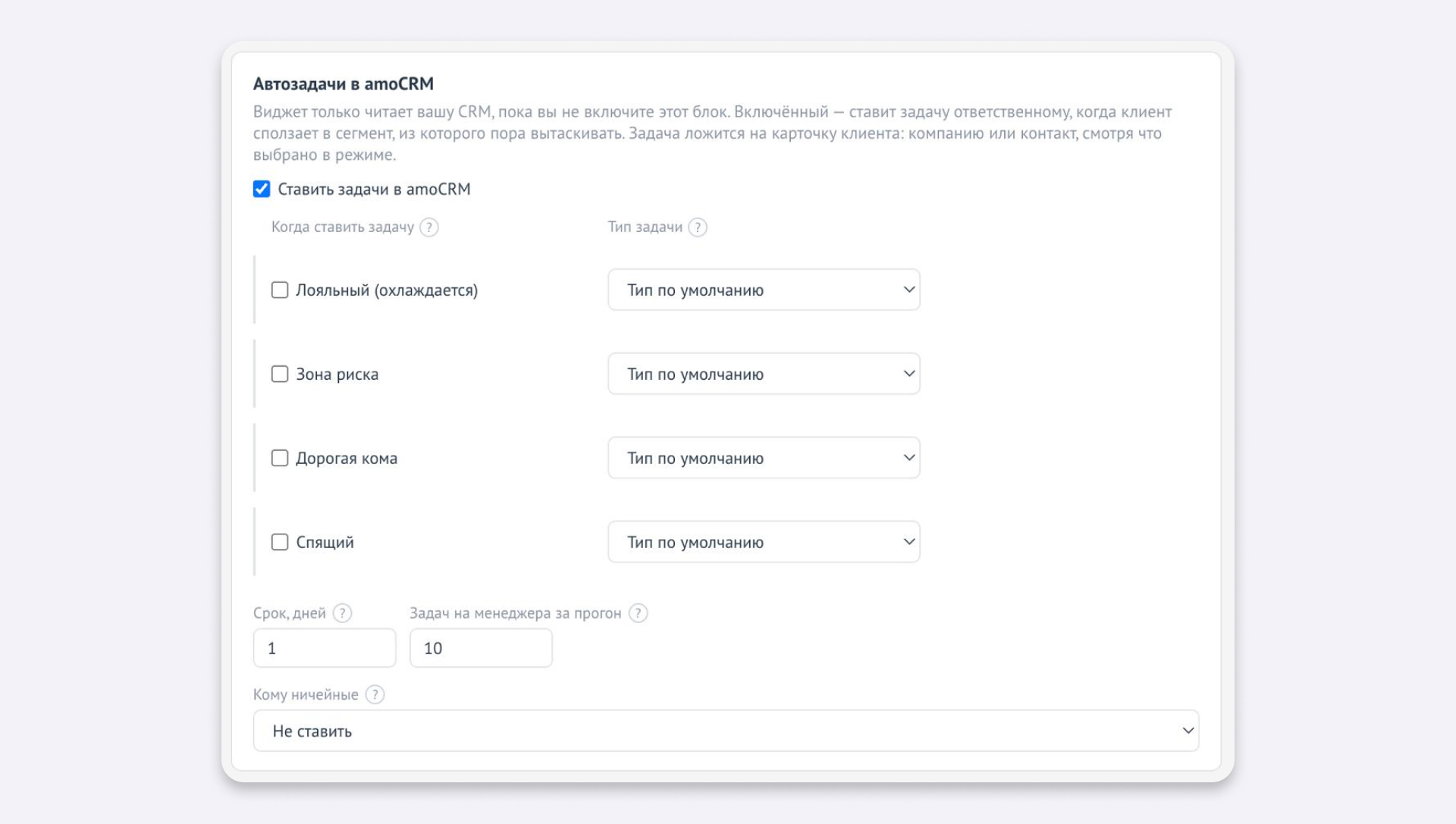This screenshot has height=824, width=1456.
Task: Click help icon for Задач на менеджера за прогон
Action: [639, 613]
